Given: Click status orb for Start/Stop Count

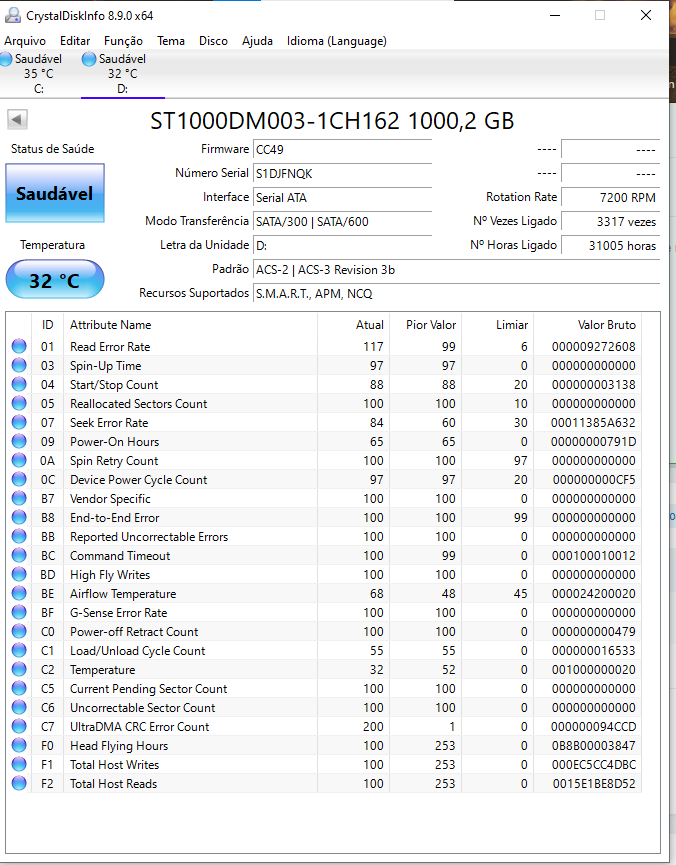Looking at the screenshot, I should click(19, 385).
